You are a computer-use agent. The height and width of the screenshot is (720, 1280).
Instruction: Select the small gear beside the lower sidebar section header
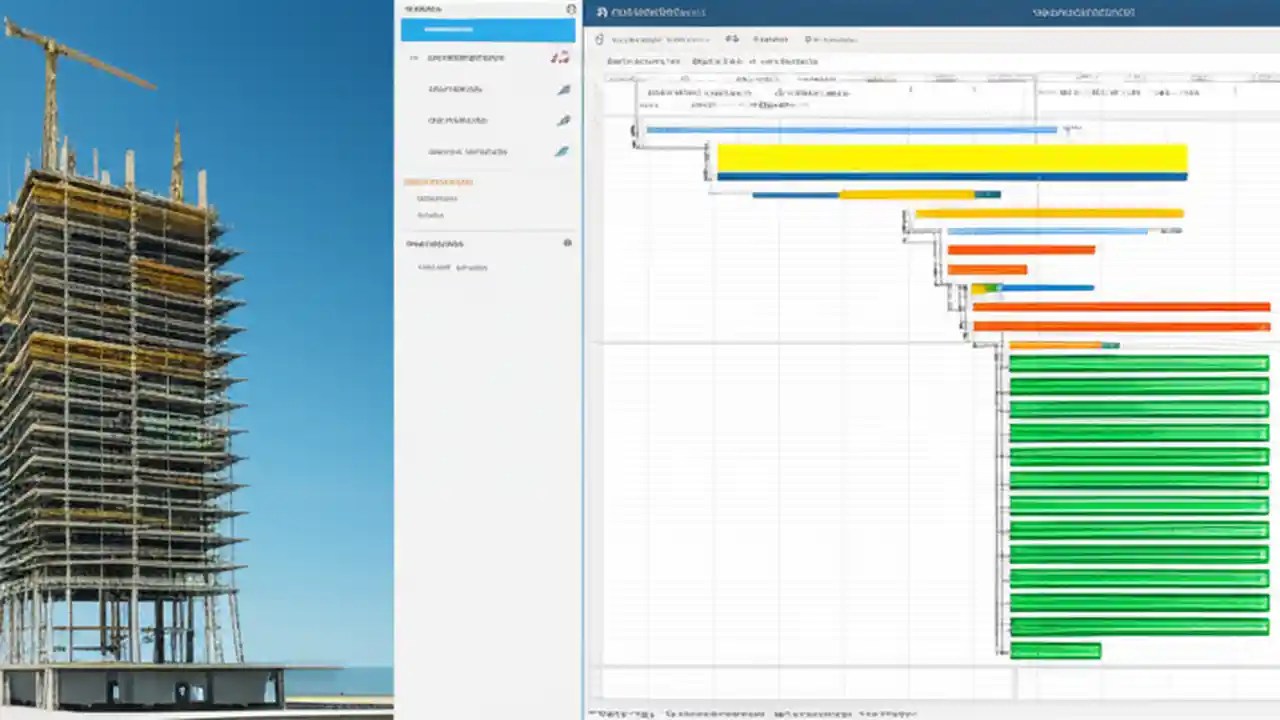click(567, 243)
